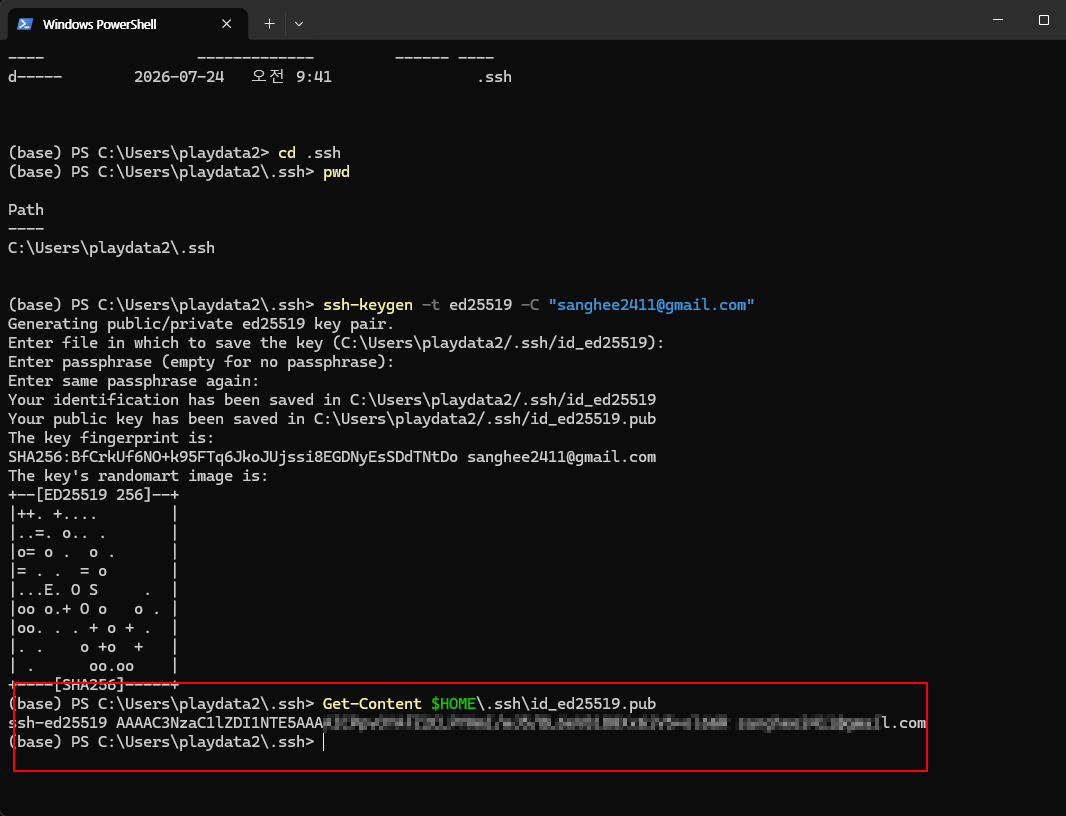Click the 'Enter file in which to save' line
Screen dimensions: 1066x816
tap(336, 343)
